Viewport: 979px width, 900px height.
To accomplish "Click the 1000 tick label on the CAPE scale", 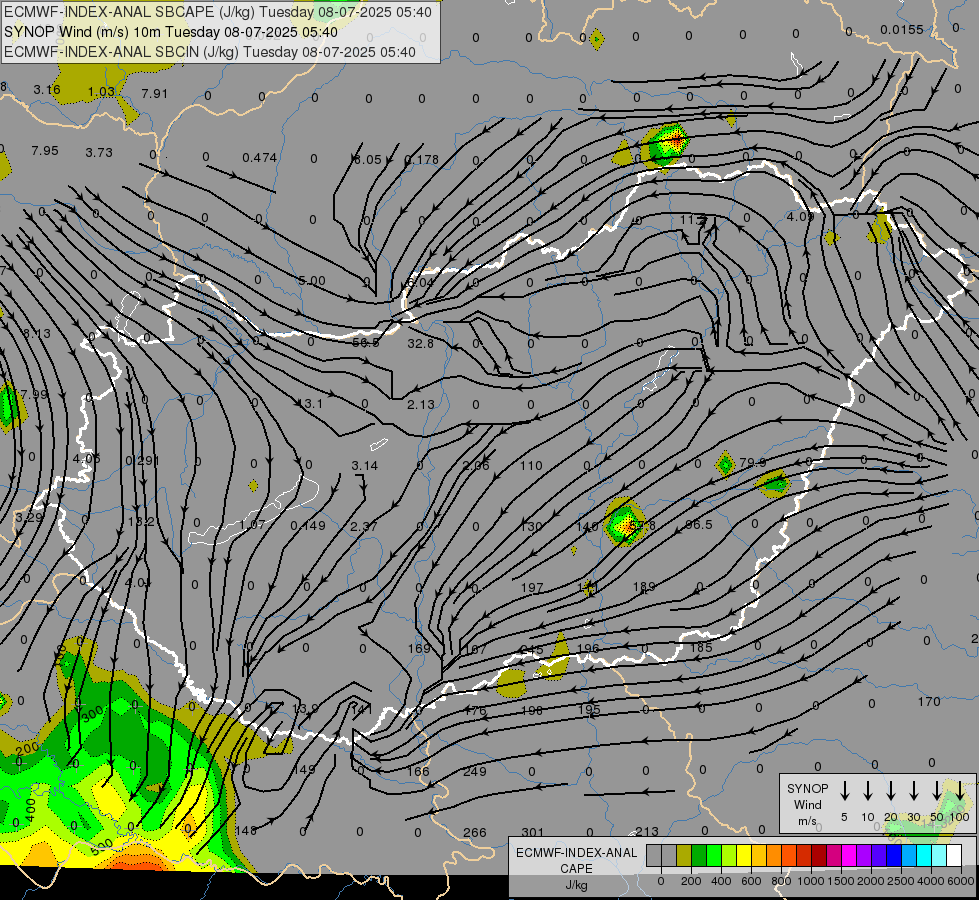I will [810, 881].
